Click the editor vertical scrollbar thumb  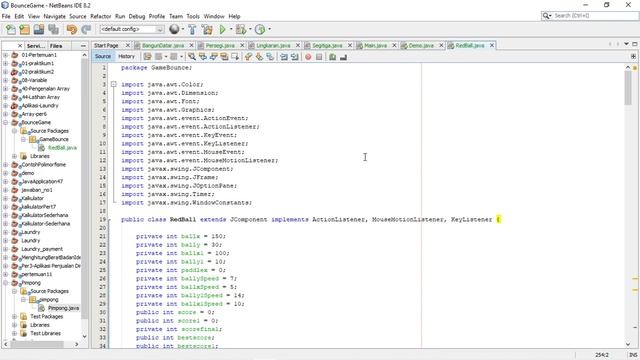pos(628,89)
